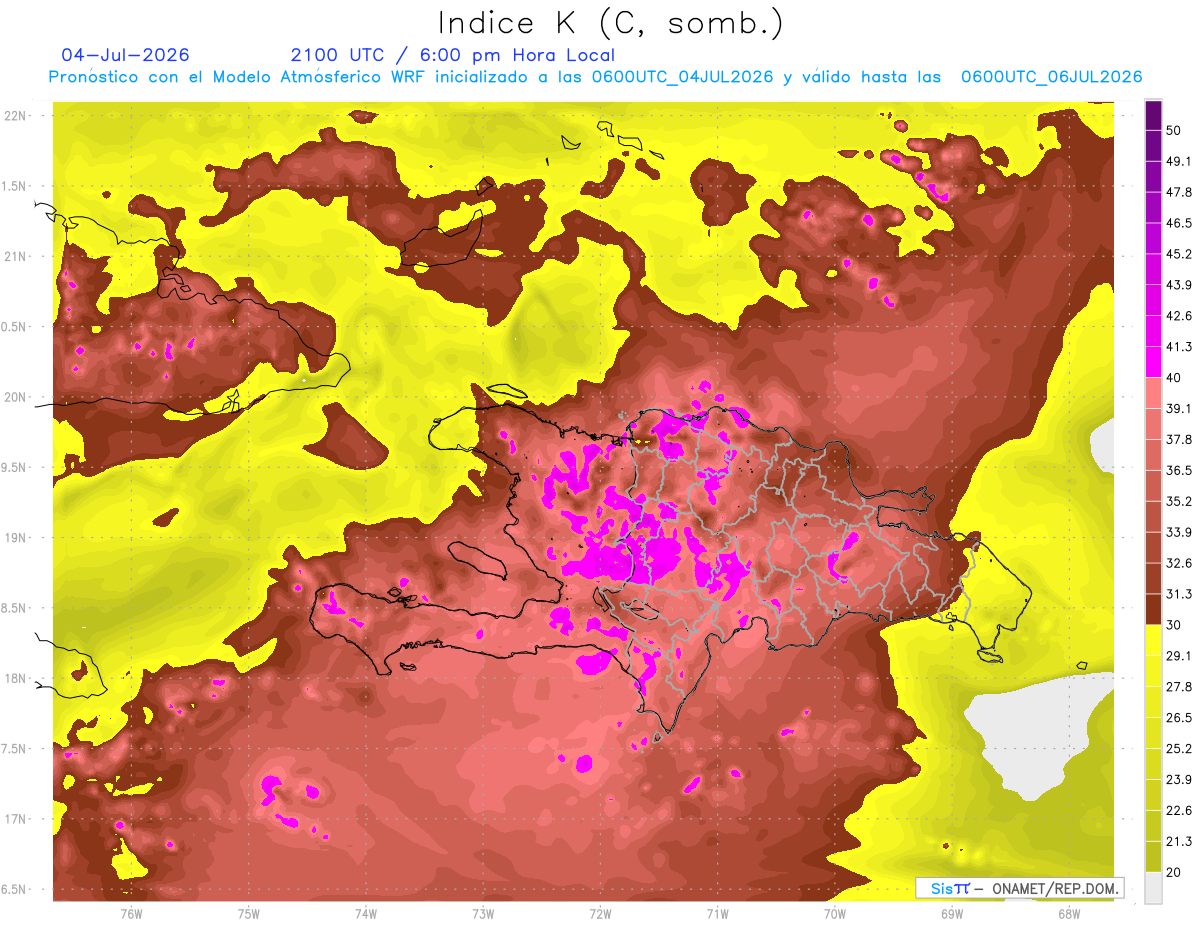
Task: Click the colorbar label "27.8"
Action: 1179,686
